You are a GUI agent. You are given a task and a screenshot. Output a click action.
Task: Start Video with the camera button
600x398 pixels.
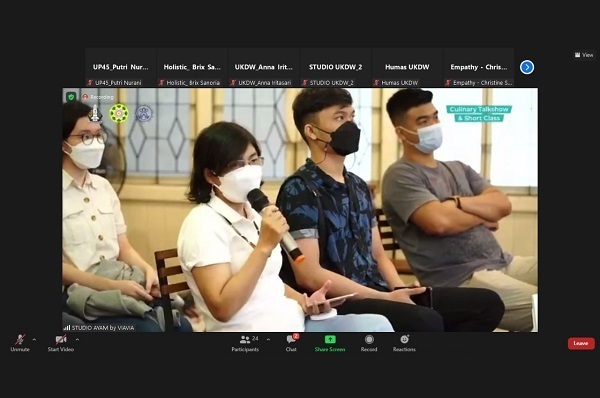[60, 343]
